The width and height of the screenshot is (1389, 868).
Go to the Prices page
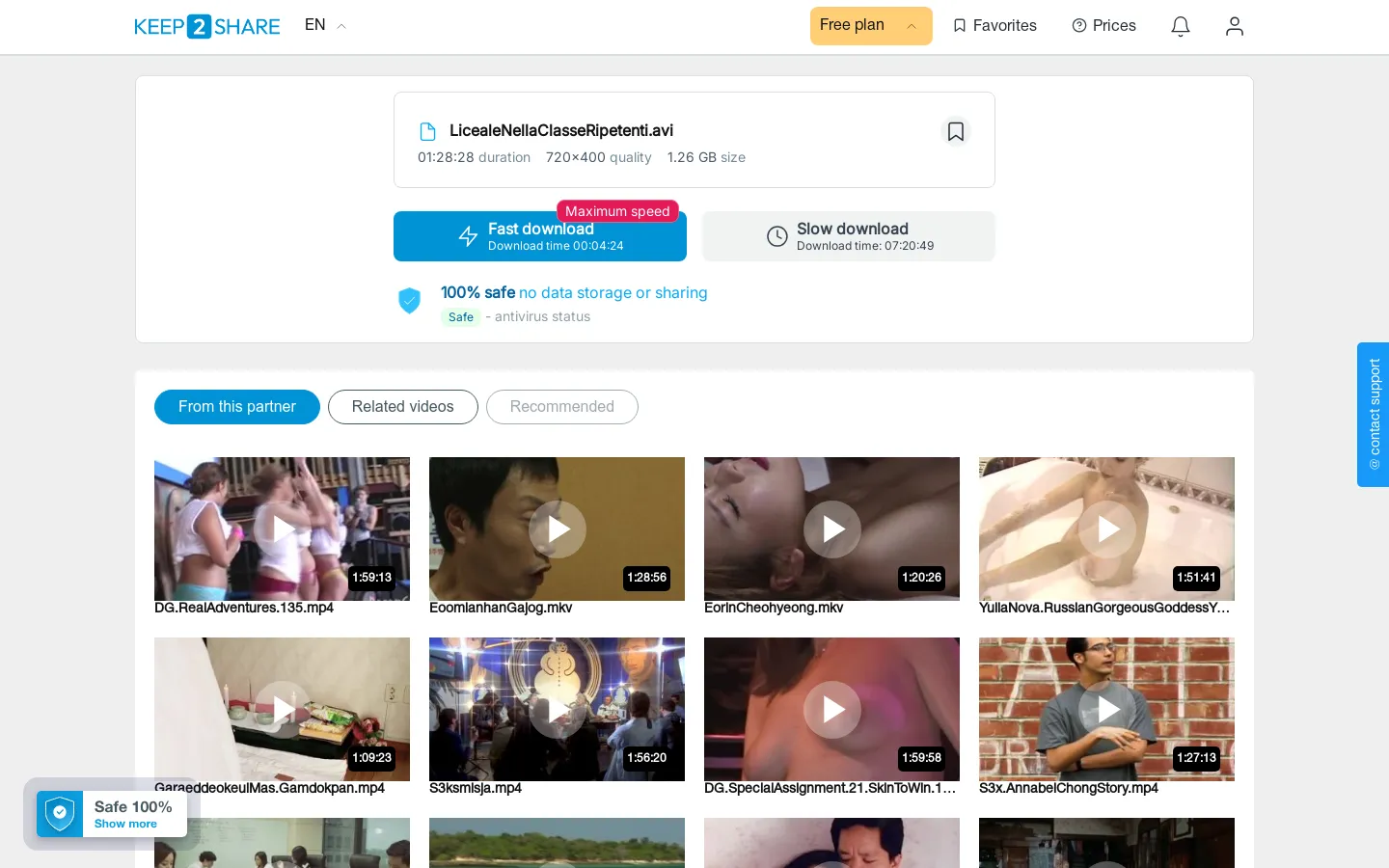(1103, 26)
